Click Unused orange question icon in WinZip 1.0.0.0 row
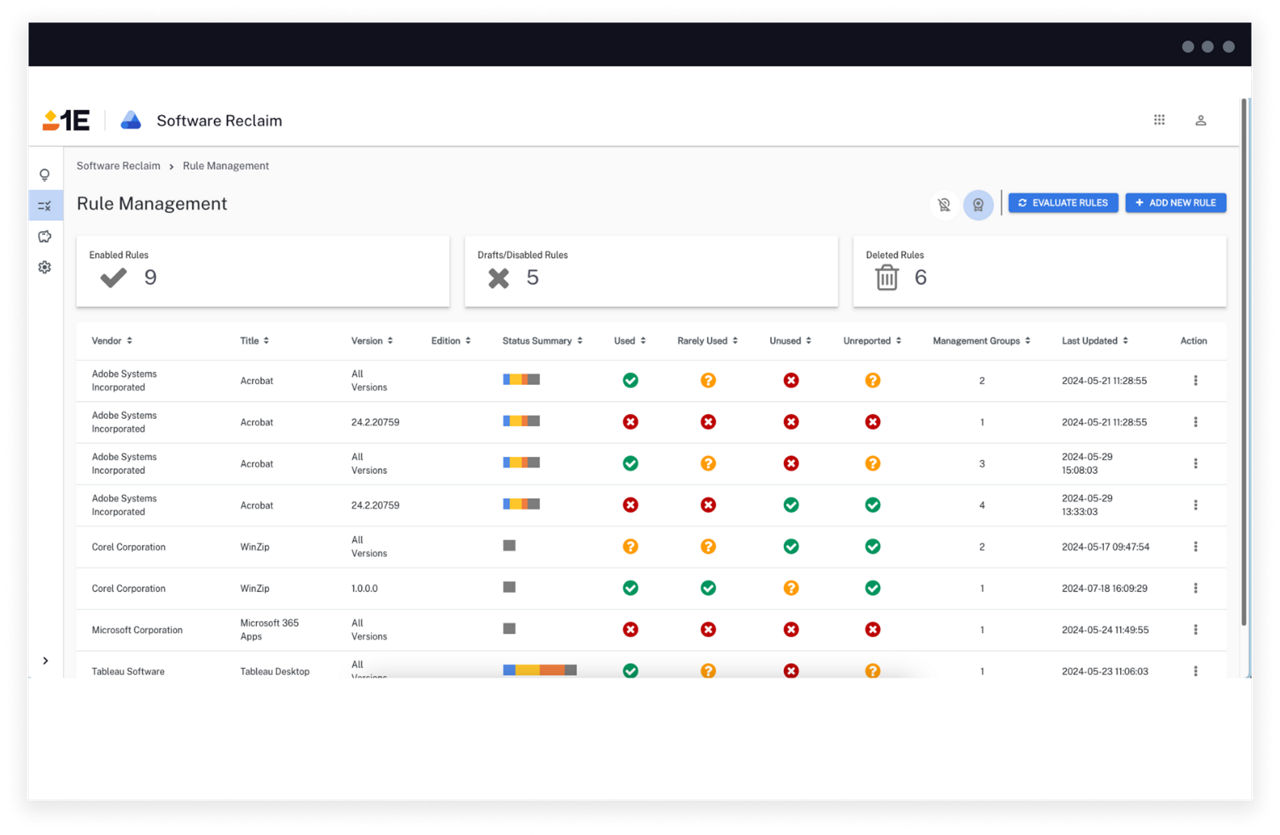 click(791, 588)
